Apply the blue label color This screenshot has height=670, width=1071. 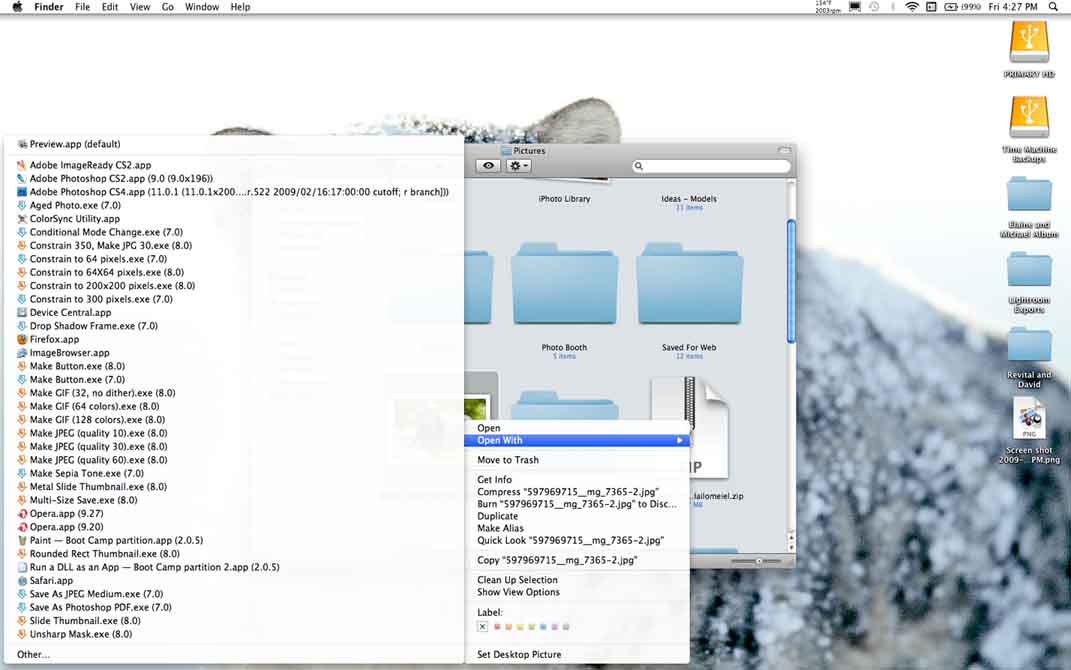tap(543, 626)
